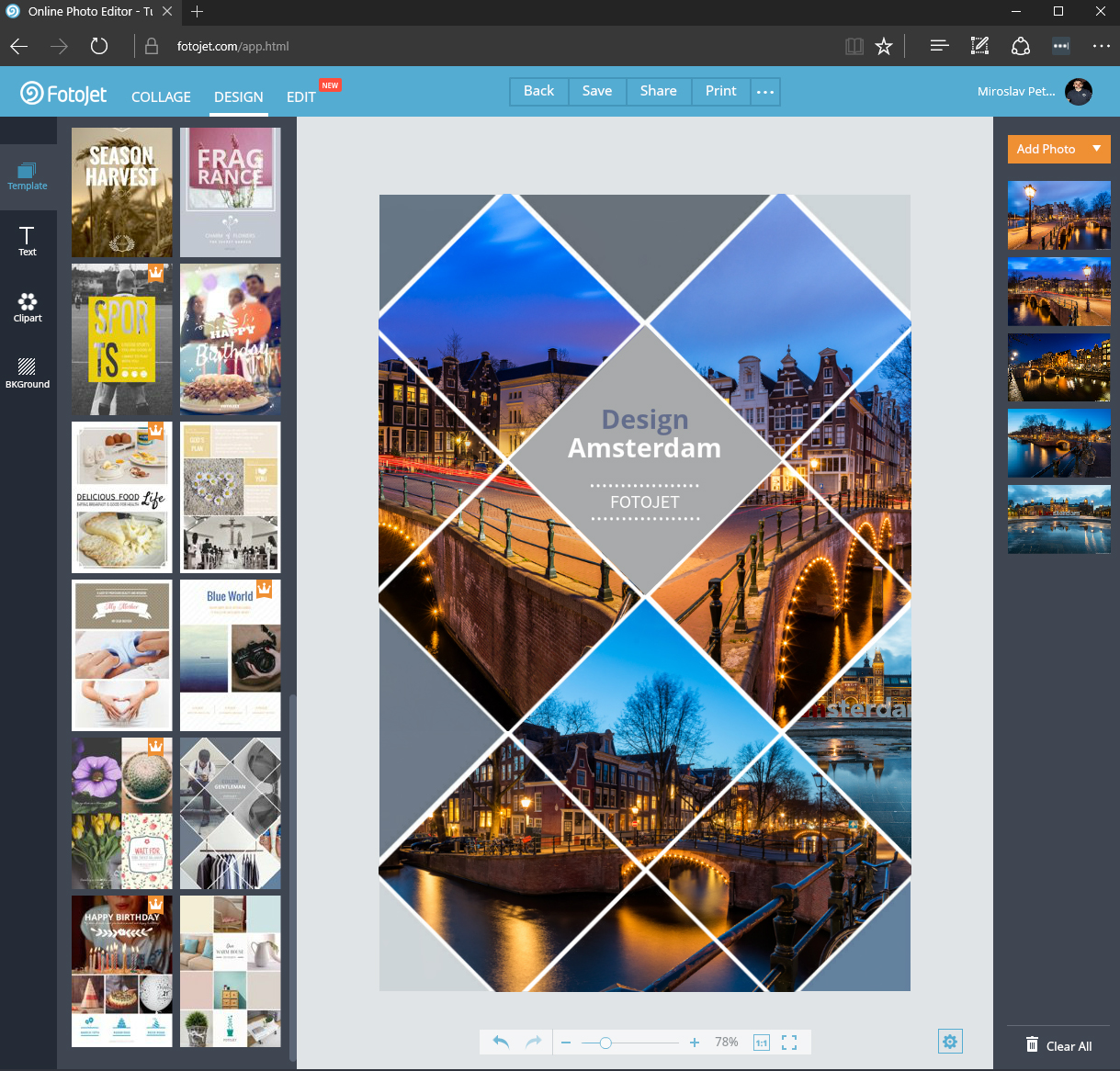The image size is (1120, 1071).
Task: Zoom out with the minus icon
Action: point(566,1043)
